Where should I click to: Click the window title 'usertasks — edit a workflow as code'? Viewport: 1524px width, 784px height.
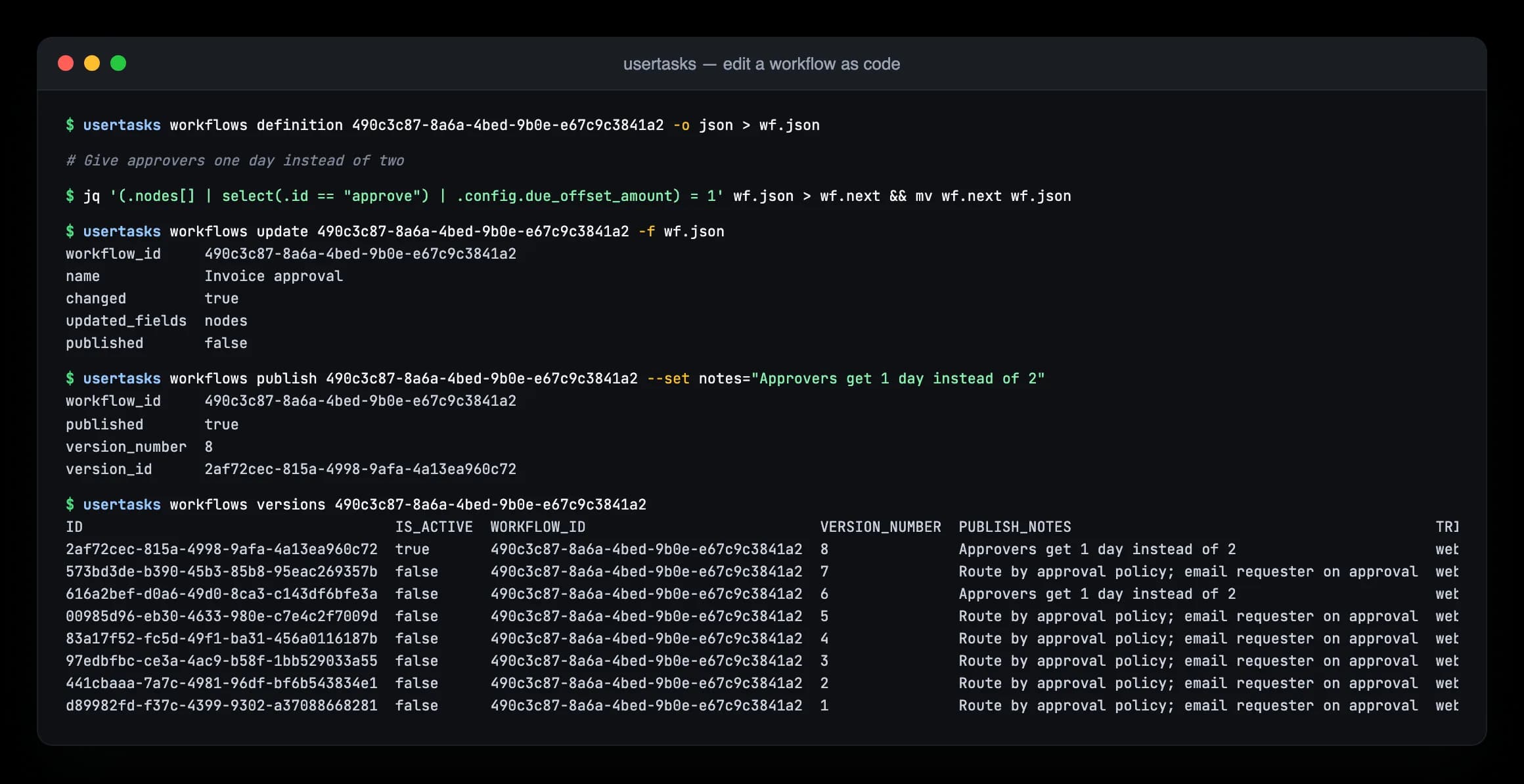click(x=761, y=64)
